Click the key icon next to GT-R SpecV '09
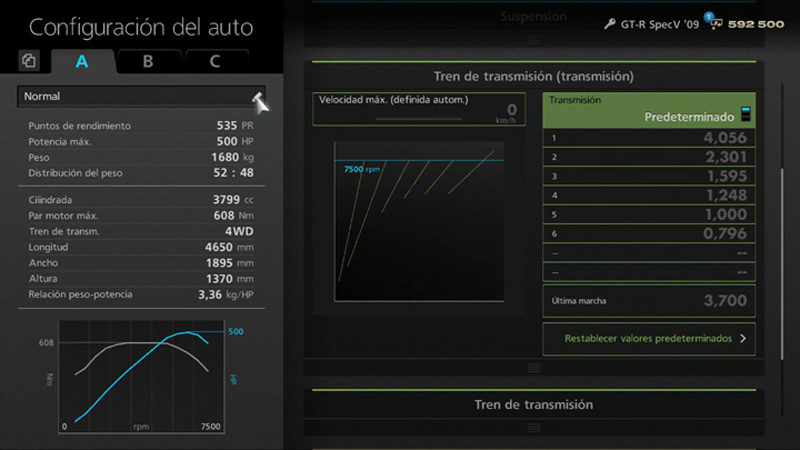 click(610, 24)
